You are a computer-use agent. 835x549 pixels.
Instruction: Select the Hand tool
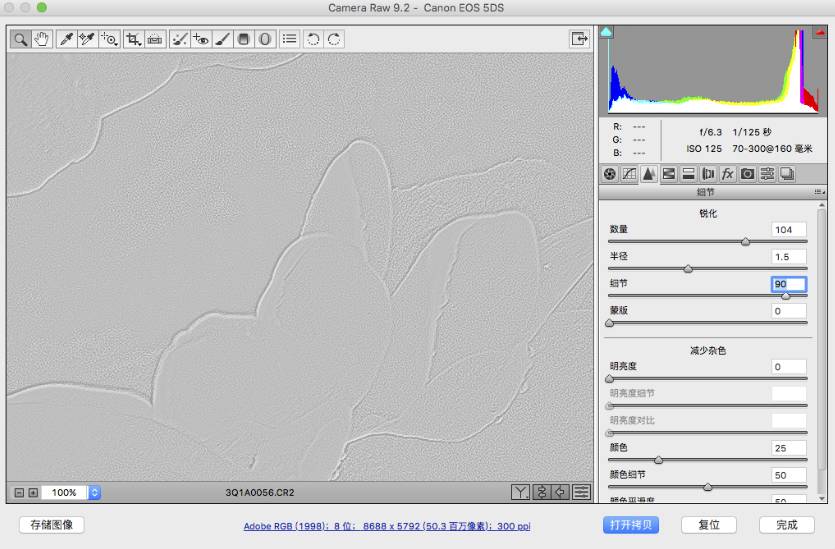(x=42, y=39)
